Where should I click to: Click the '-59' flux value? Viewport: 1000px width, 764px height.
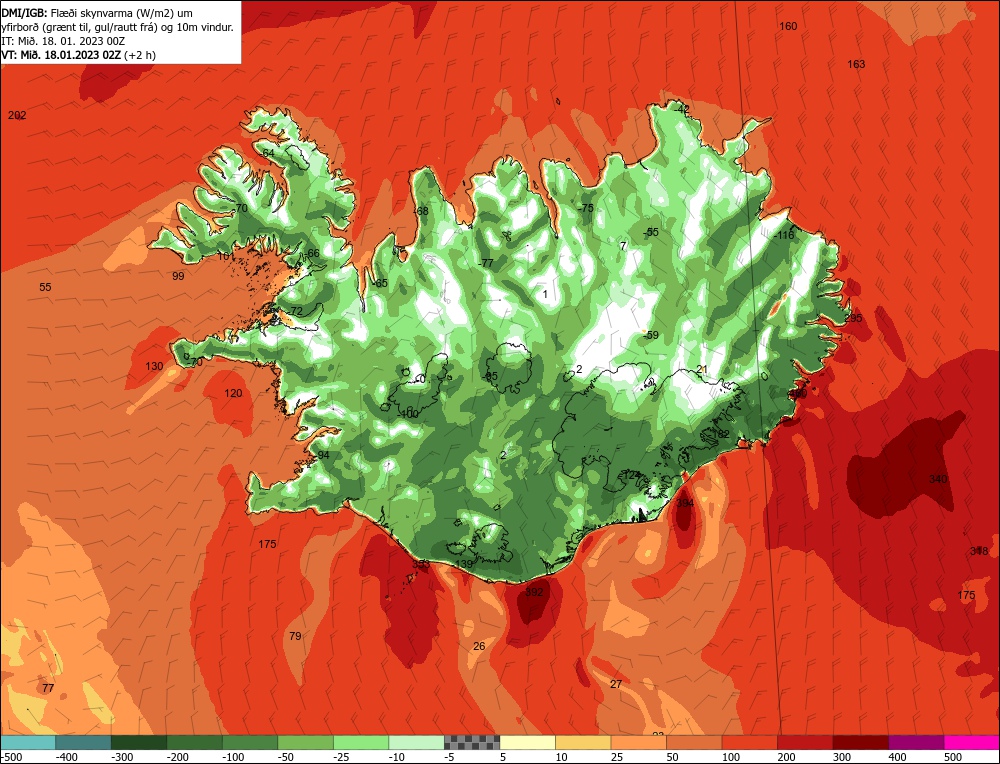(651, 335)
